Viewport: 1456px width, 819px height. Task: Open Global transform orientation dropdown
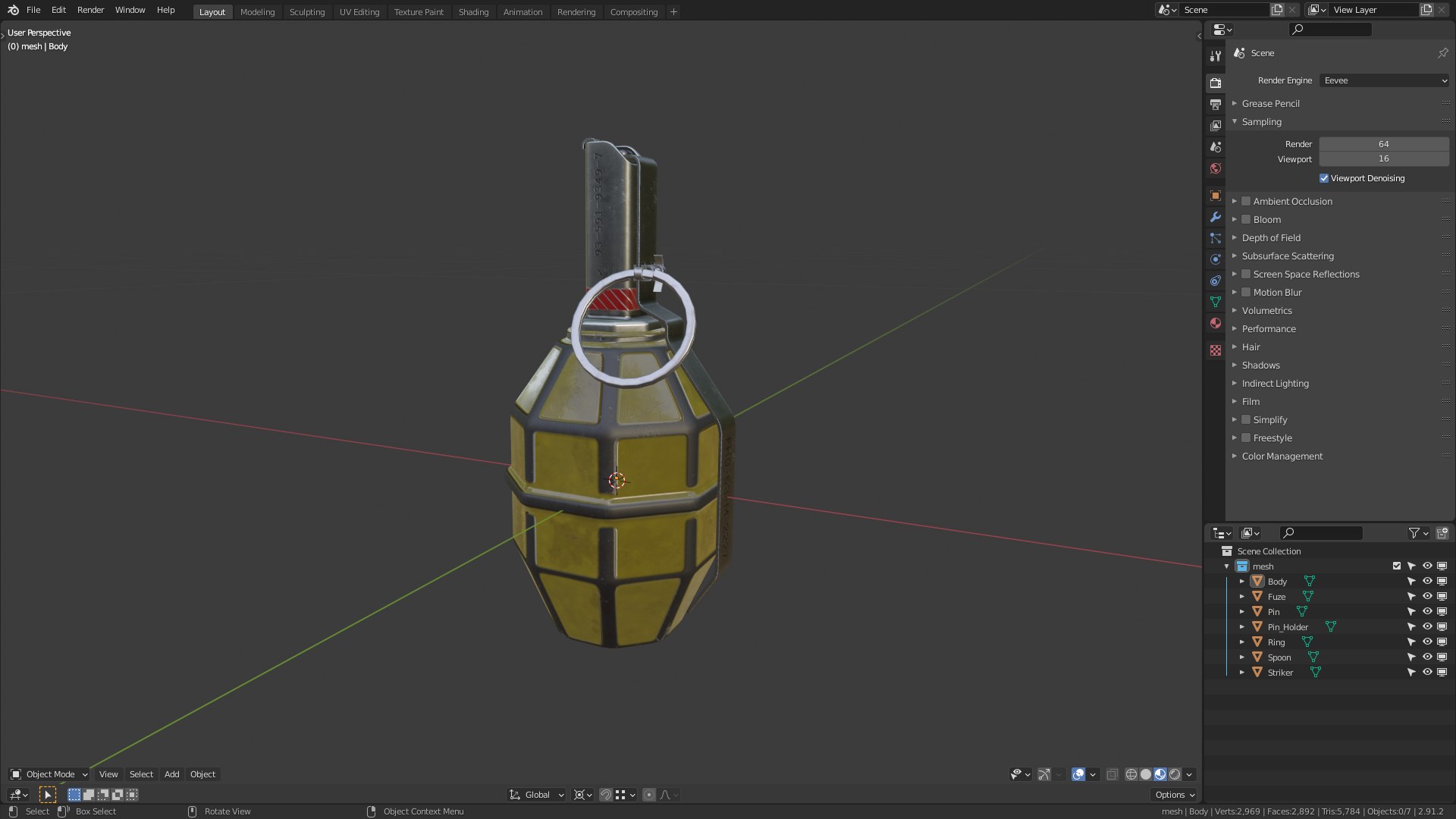[537, 795]
